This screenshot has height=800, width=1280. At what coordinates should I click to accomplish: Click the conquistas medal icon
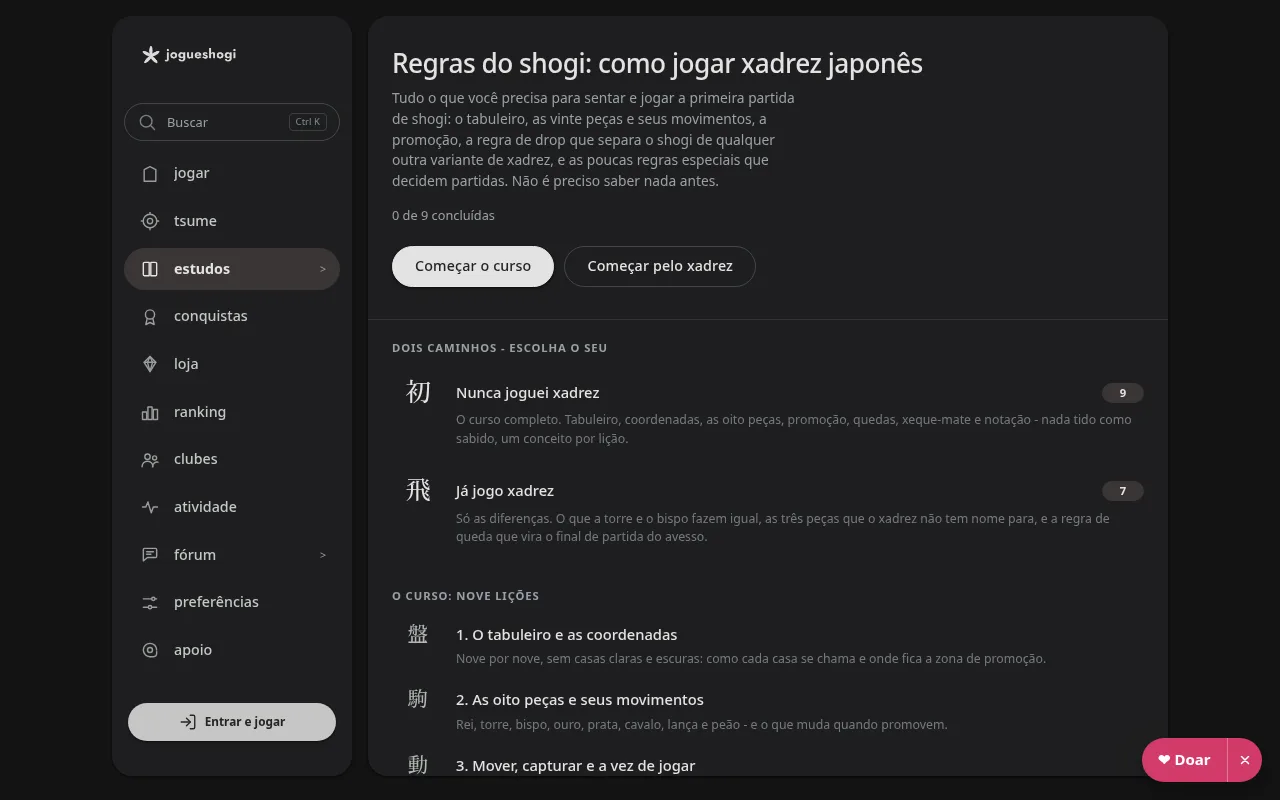pos(150,316)
